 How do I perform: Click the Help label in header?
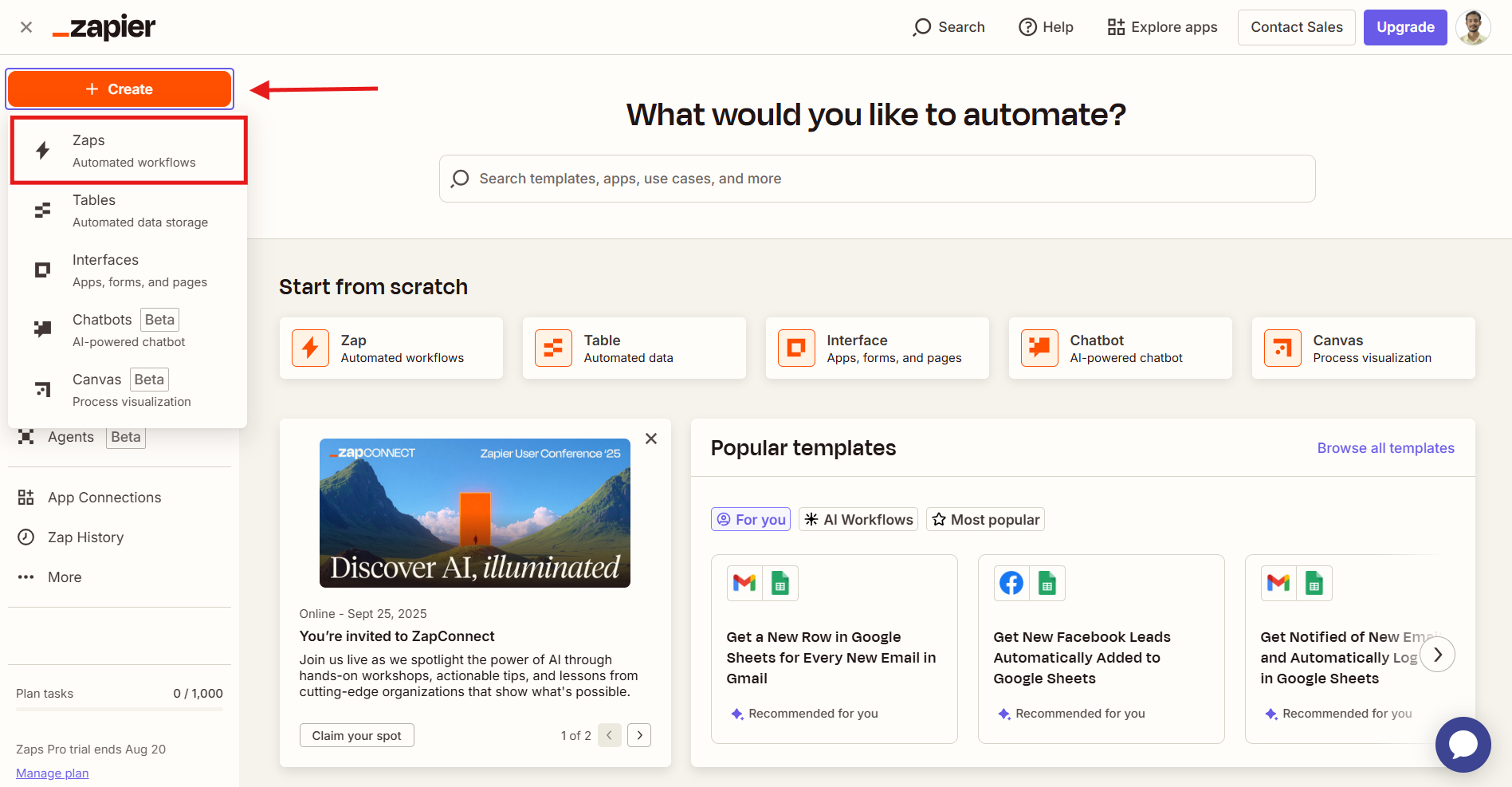click(x=1058, y=27)
